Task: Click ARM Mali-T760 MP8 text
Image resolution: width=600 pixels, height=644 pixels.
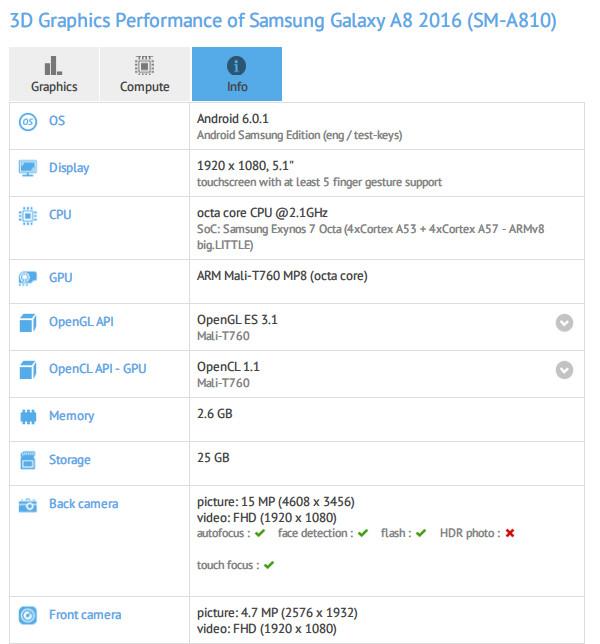Action: (x=282, y=276)
